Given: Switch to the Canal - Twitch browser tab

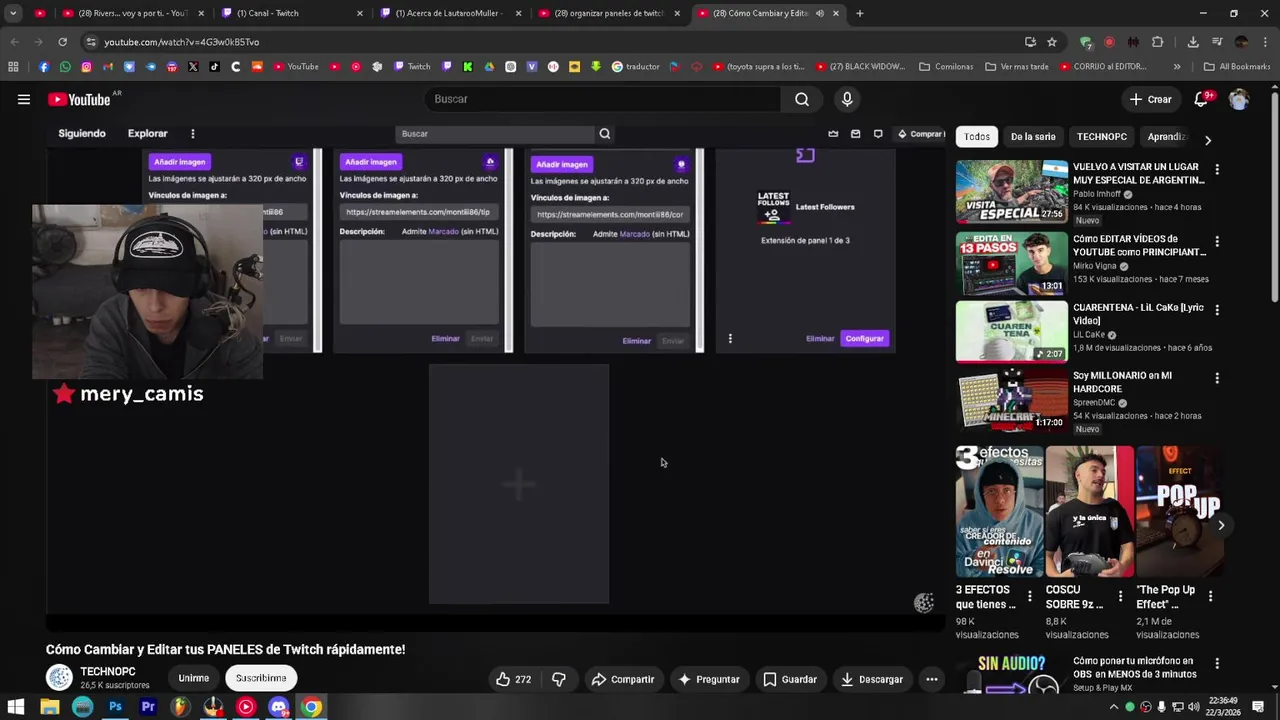Looking at the screenshot, I should click(x=290, y=13).
